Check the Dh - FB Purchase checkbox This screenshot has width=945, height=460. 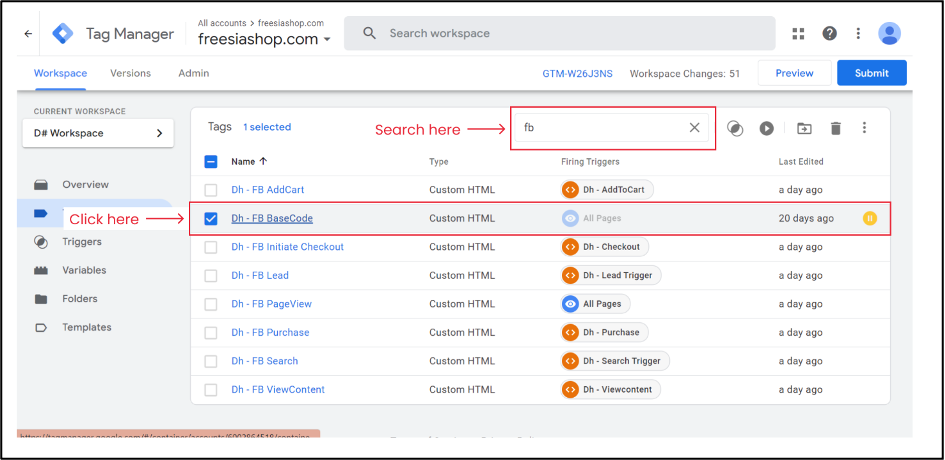coord(210,333)
